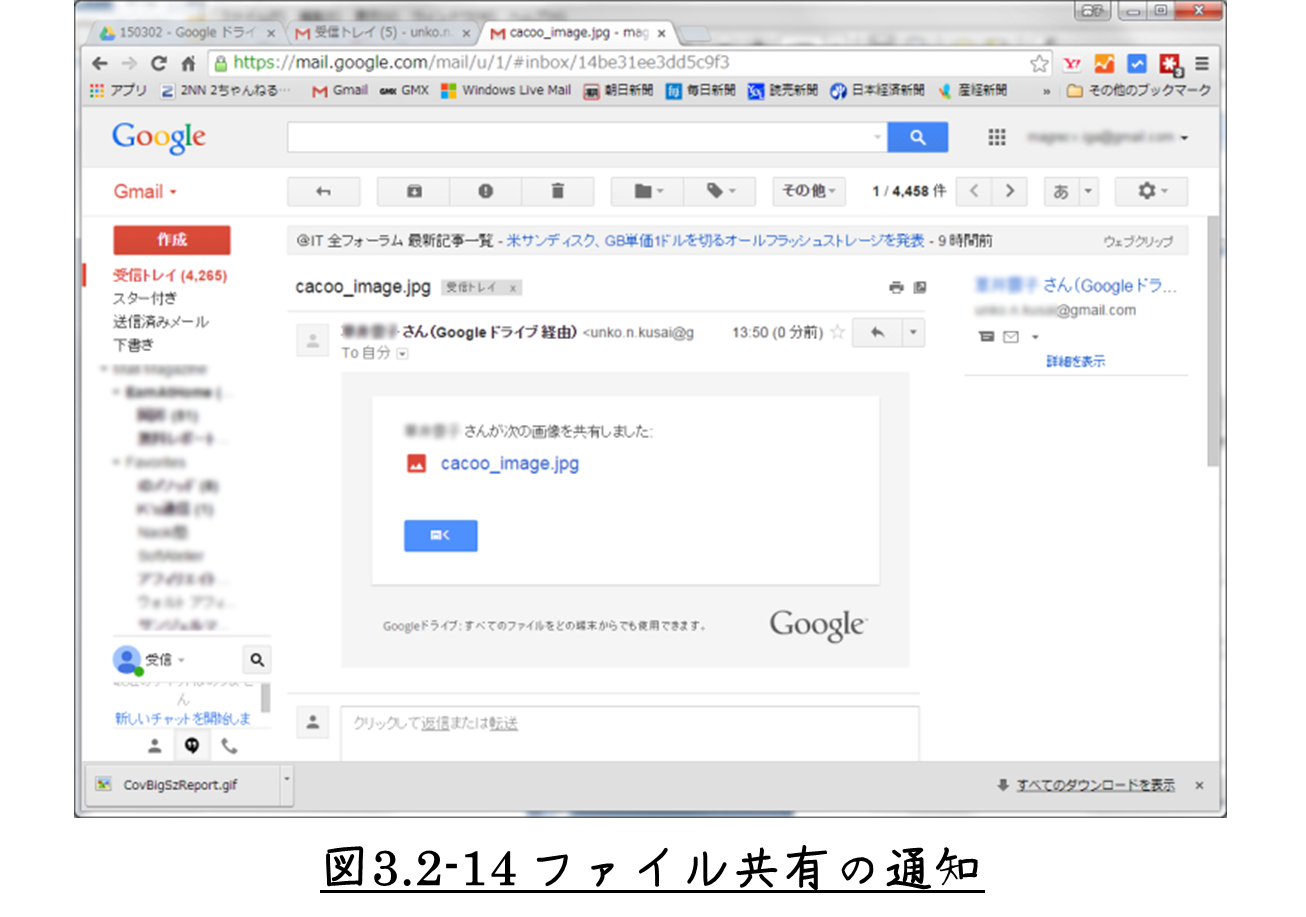Open the phone calls tab icon
This screenshot has height=917, width=1306.
pos(229,745)
